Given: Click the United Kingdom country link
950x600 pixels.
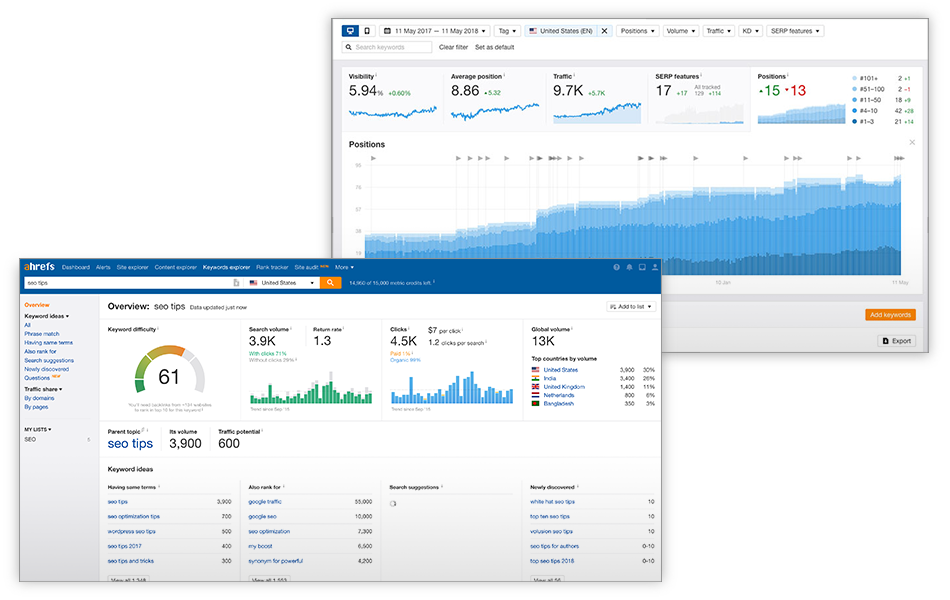Looking at the screenshot, I should pos(564,387).
